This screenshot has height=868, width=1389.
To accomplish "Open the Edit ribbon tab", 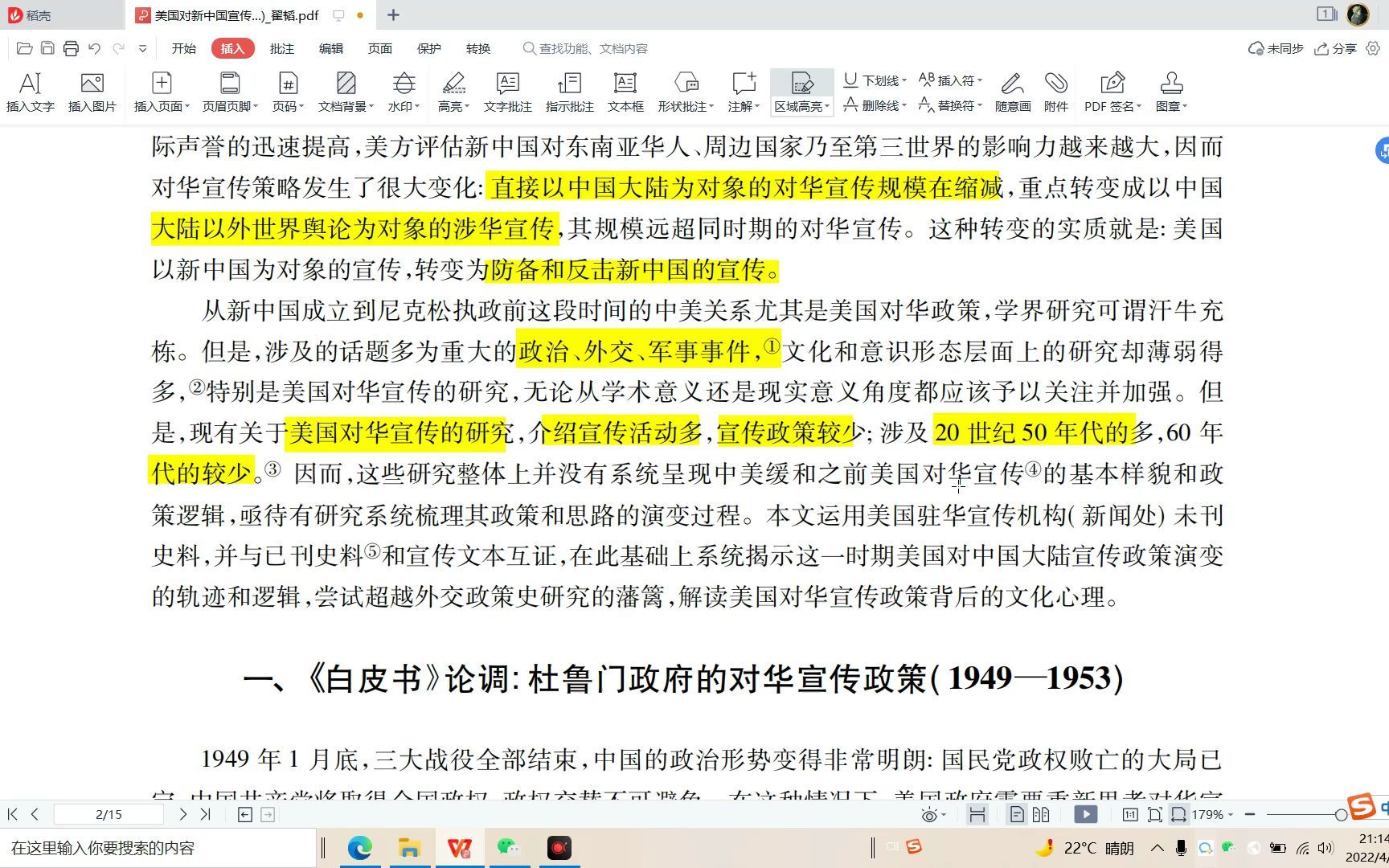I will (331, 48).
